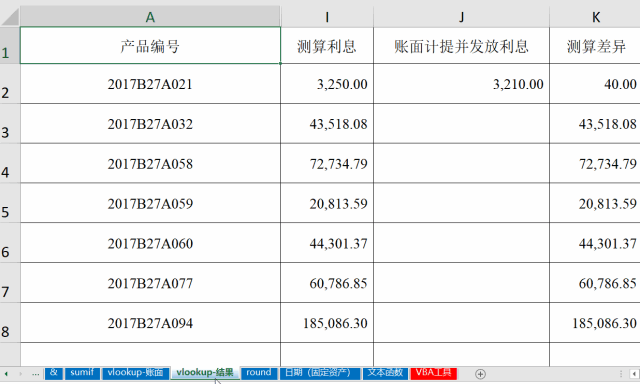Select cell containing 2017B27A058
640x384 pixels.
[x=150, y=163]
